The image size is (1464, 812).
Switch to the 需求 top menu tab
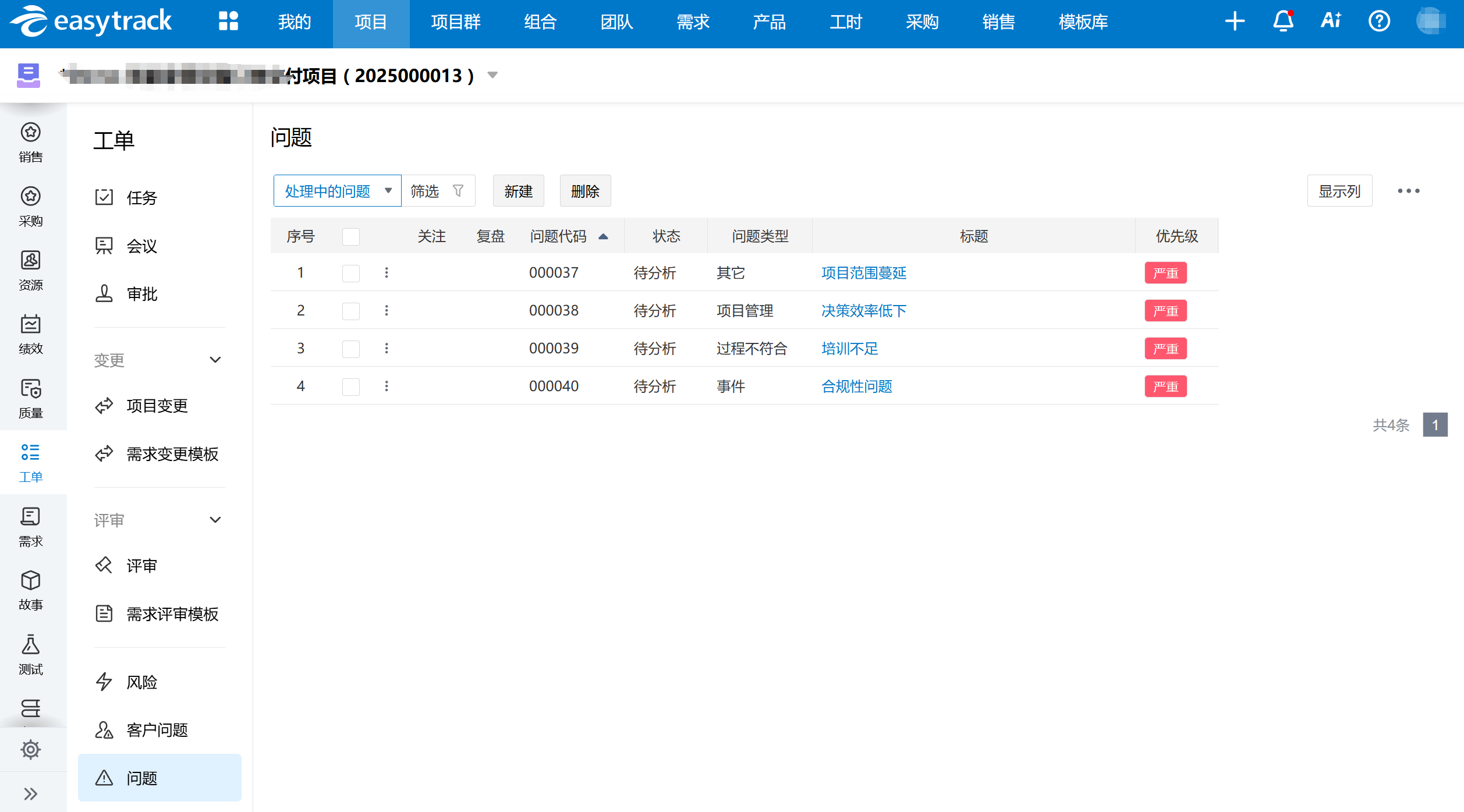[x=693, y=22]
